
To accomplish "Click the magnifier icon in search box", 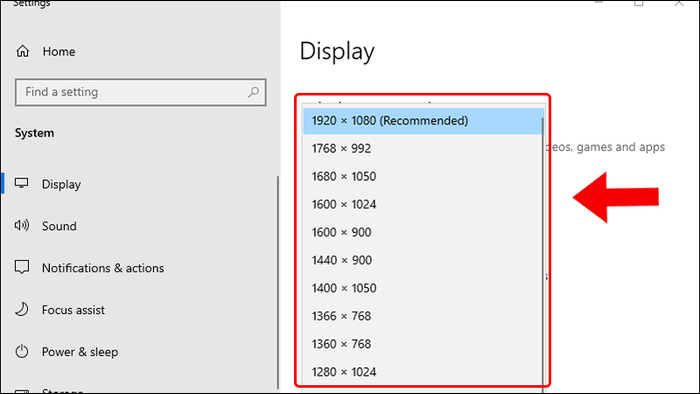I will (x=253, y=92).
